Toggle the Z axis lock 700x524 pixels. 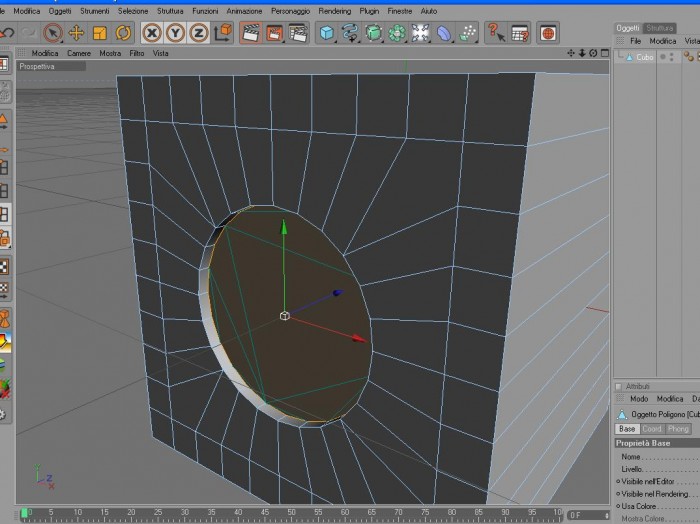(x=199, y=33)
